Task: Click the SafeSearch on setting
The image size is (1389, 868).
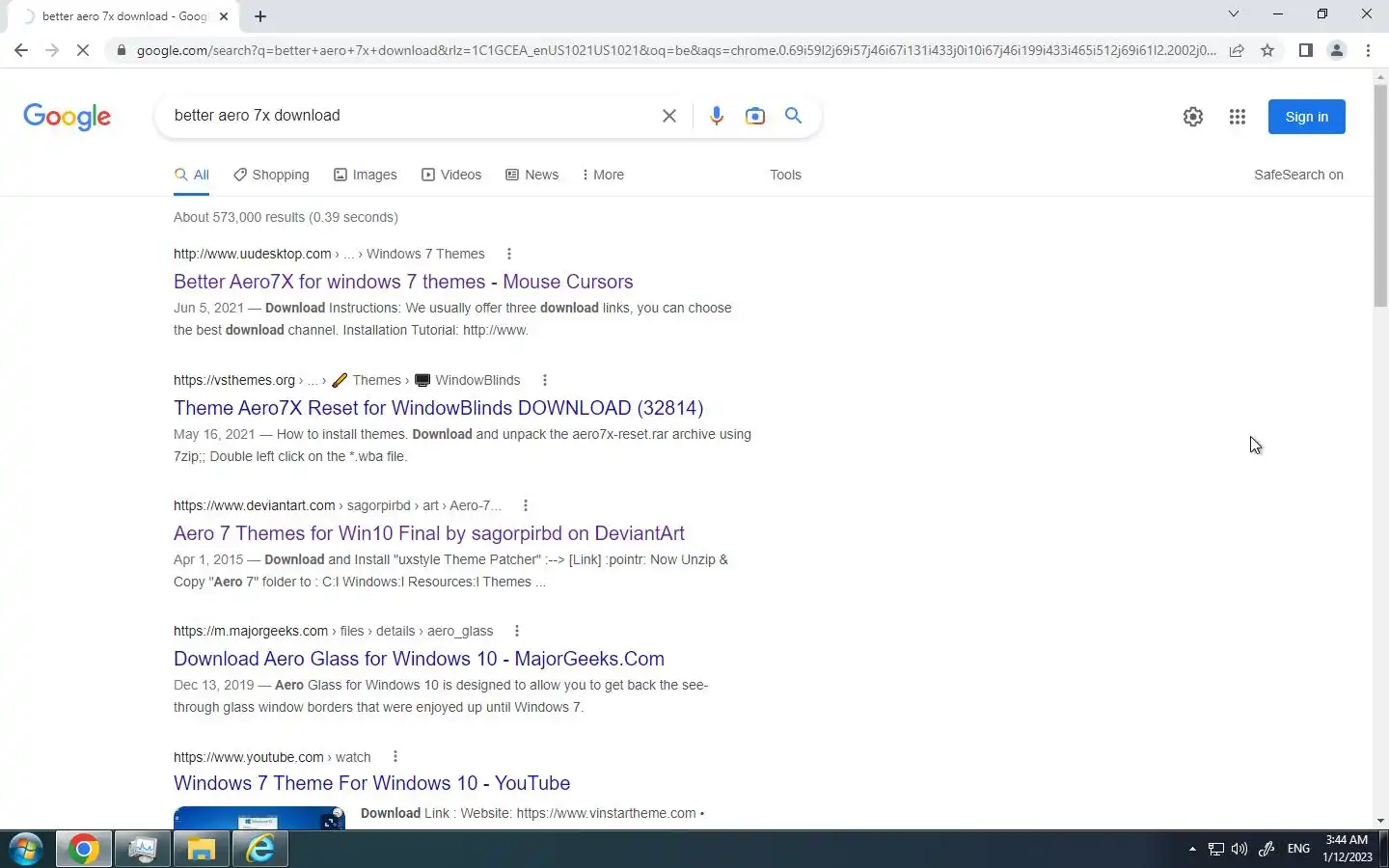Action: tap(1298, 175)
